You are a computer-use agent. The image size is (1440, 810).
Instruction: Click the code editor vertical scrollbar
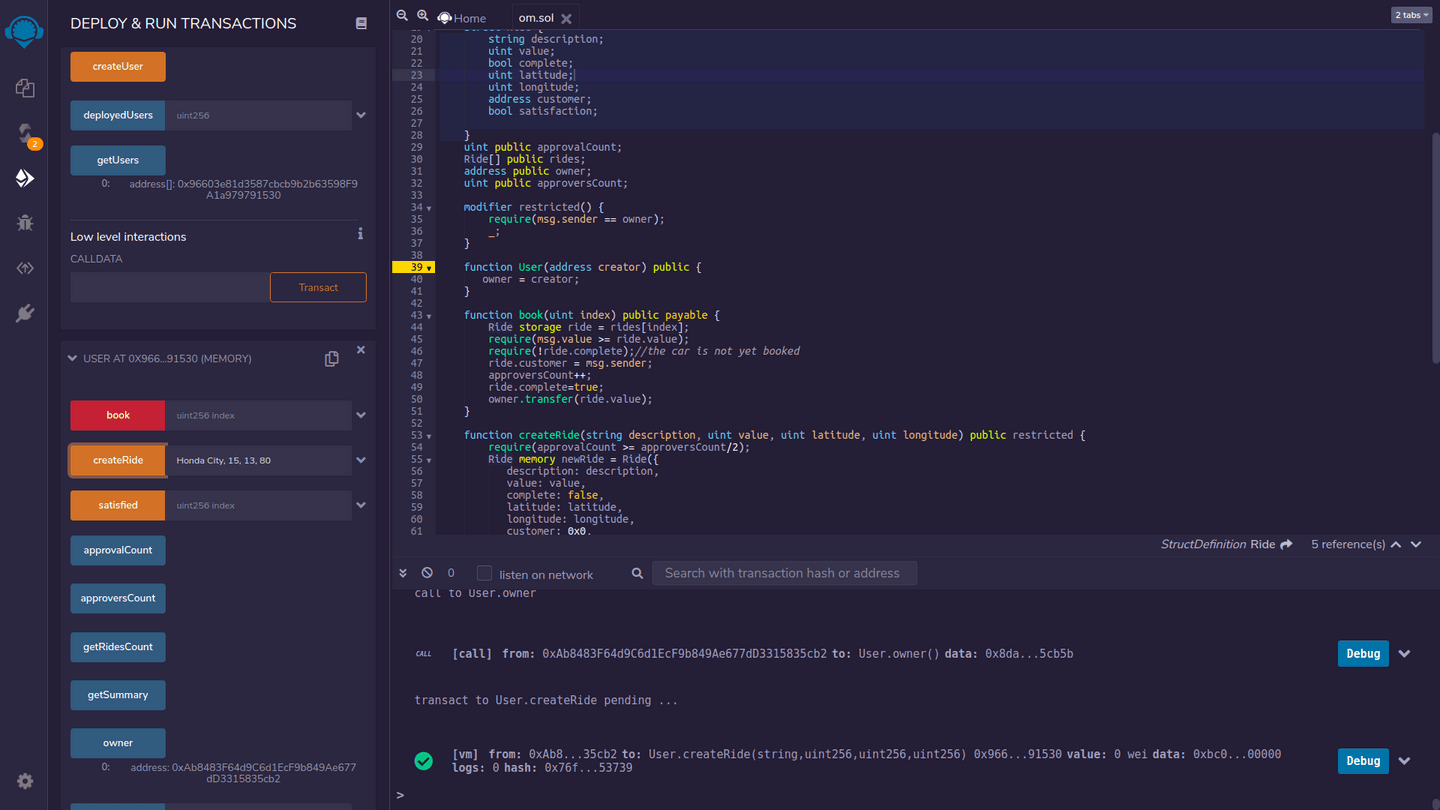click(x=1435, y=250)
